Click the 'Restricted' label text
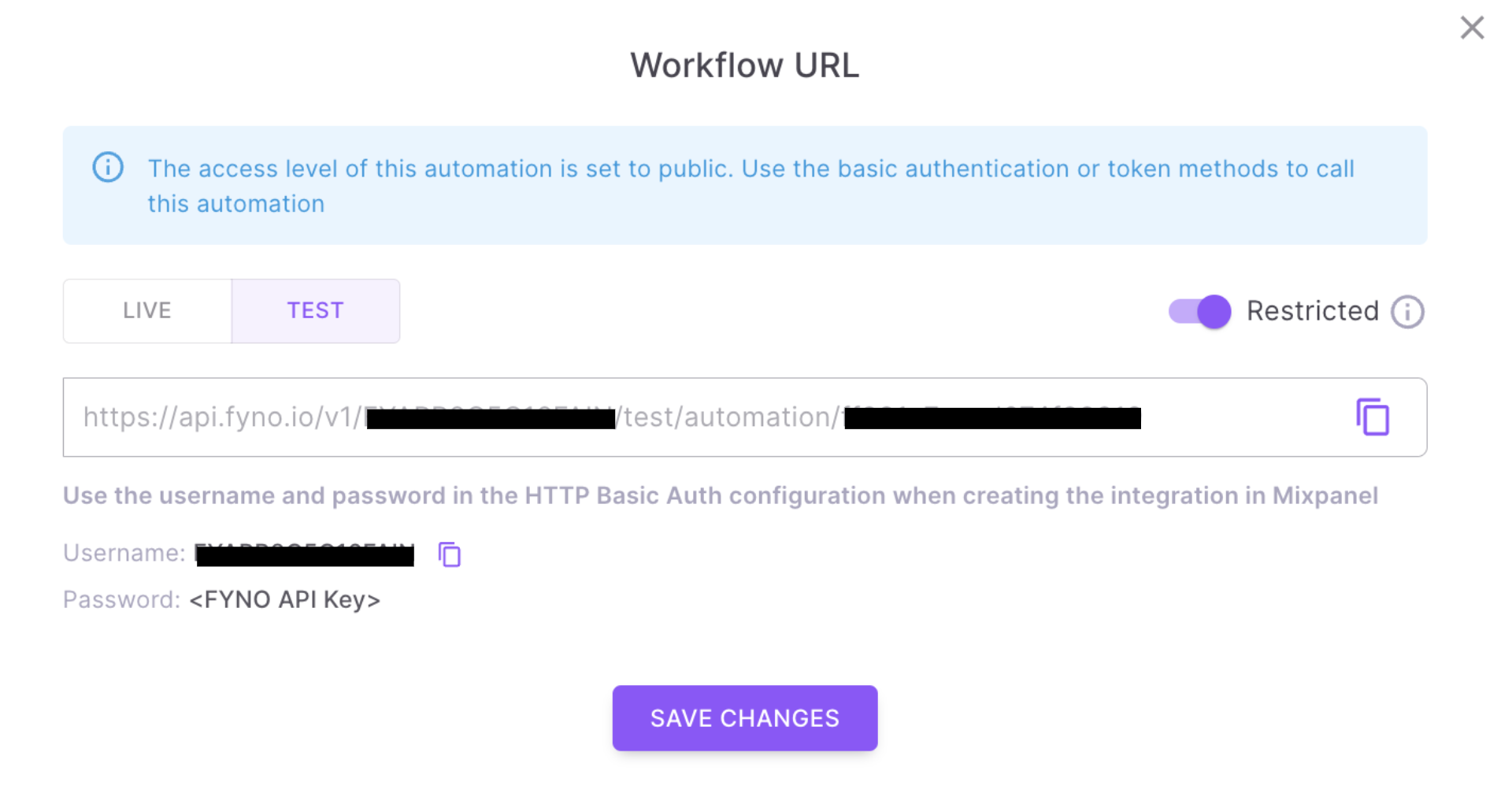This screenshot has width=1512, height=797. pyautogui.click(x=1312, y=311)
